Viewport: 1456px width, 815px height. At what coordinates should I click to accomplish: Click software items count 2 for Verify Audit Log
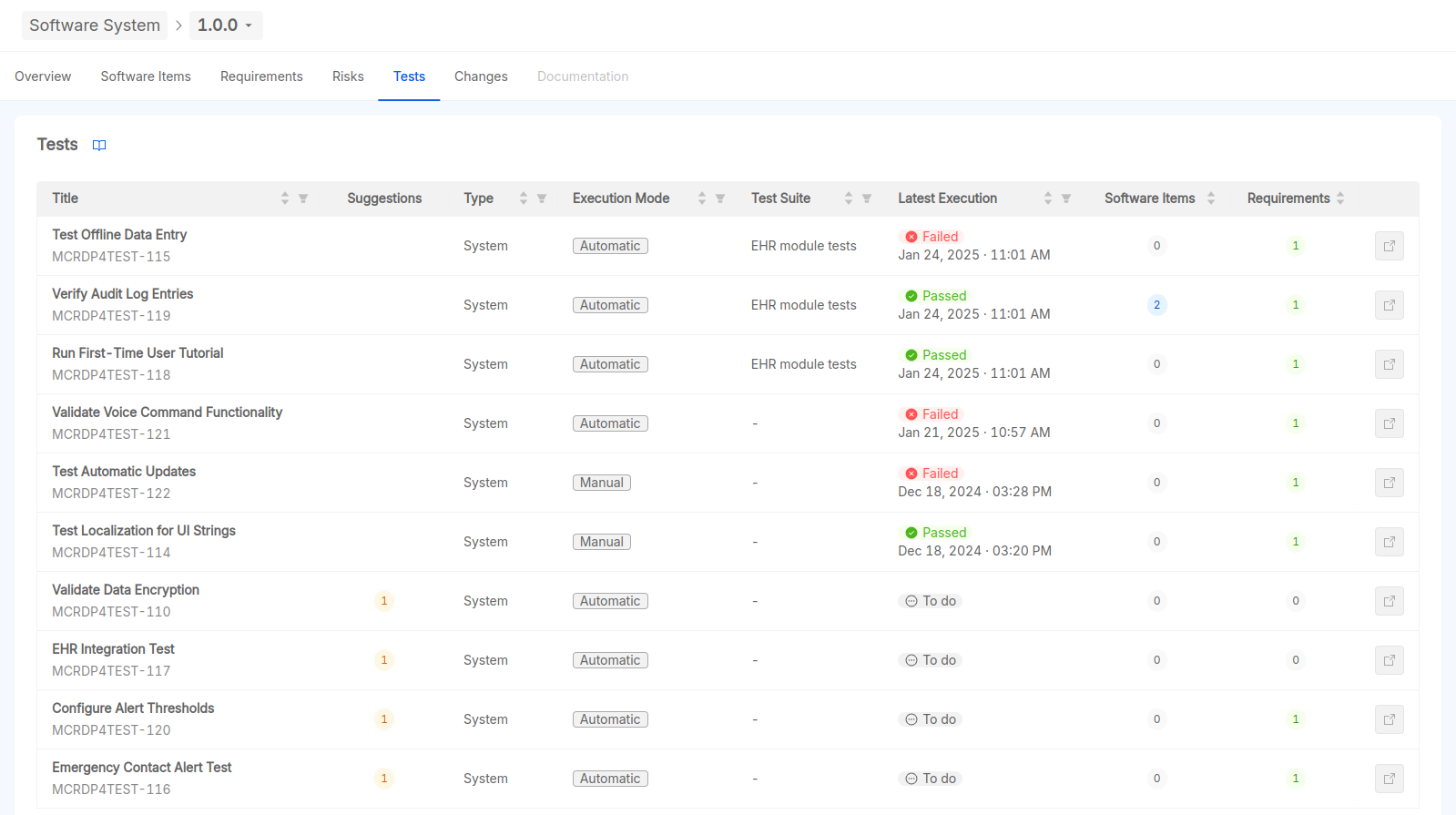(x=1157, y=305)
